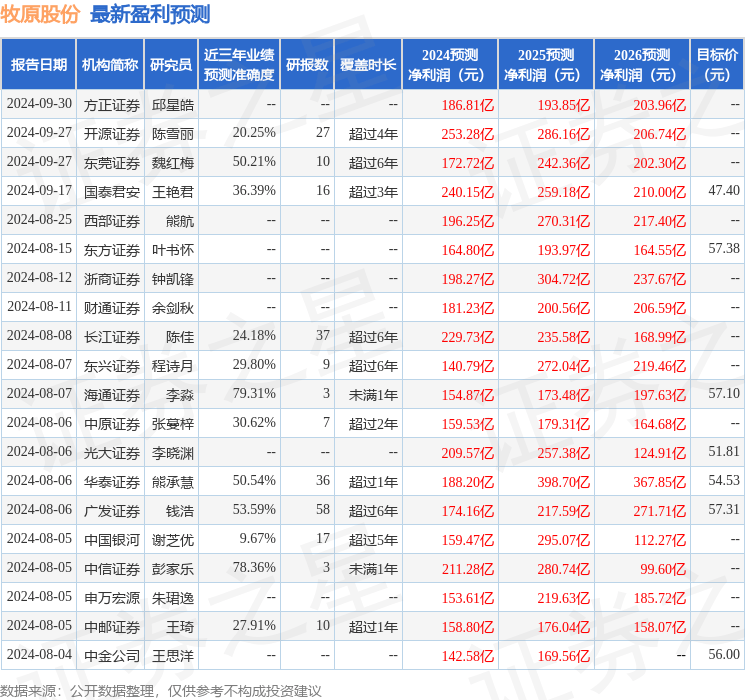Select the 申万宏源 institution cell
The height and width of the screenshot is (700, 745).
[x=112, y=598]
